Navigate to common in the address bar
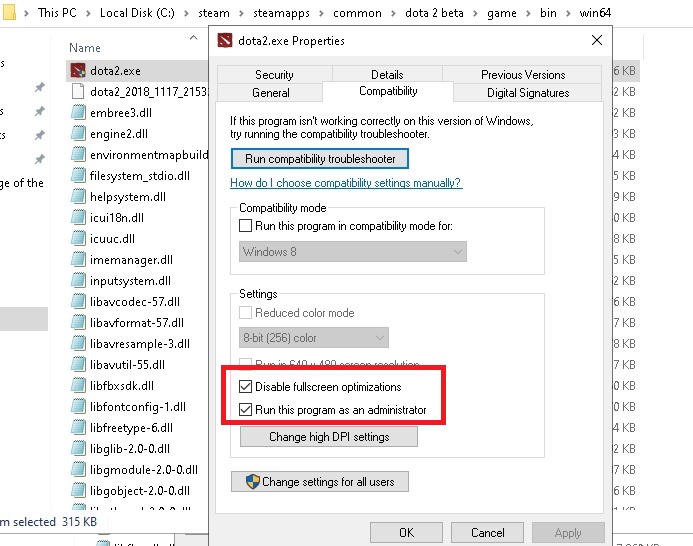The image size is (693, 546). click(x=357, y=13)
